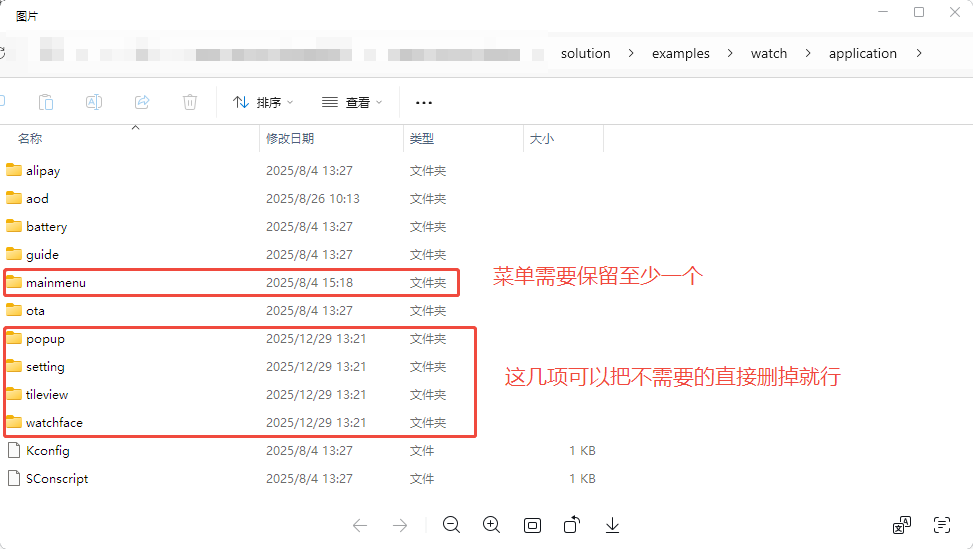
Task: Click the share icon in the toolbar
Action: (142, 102)
